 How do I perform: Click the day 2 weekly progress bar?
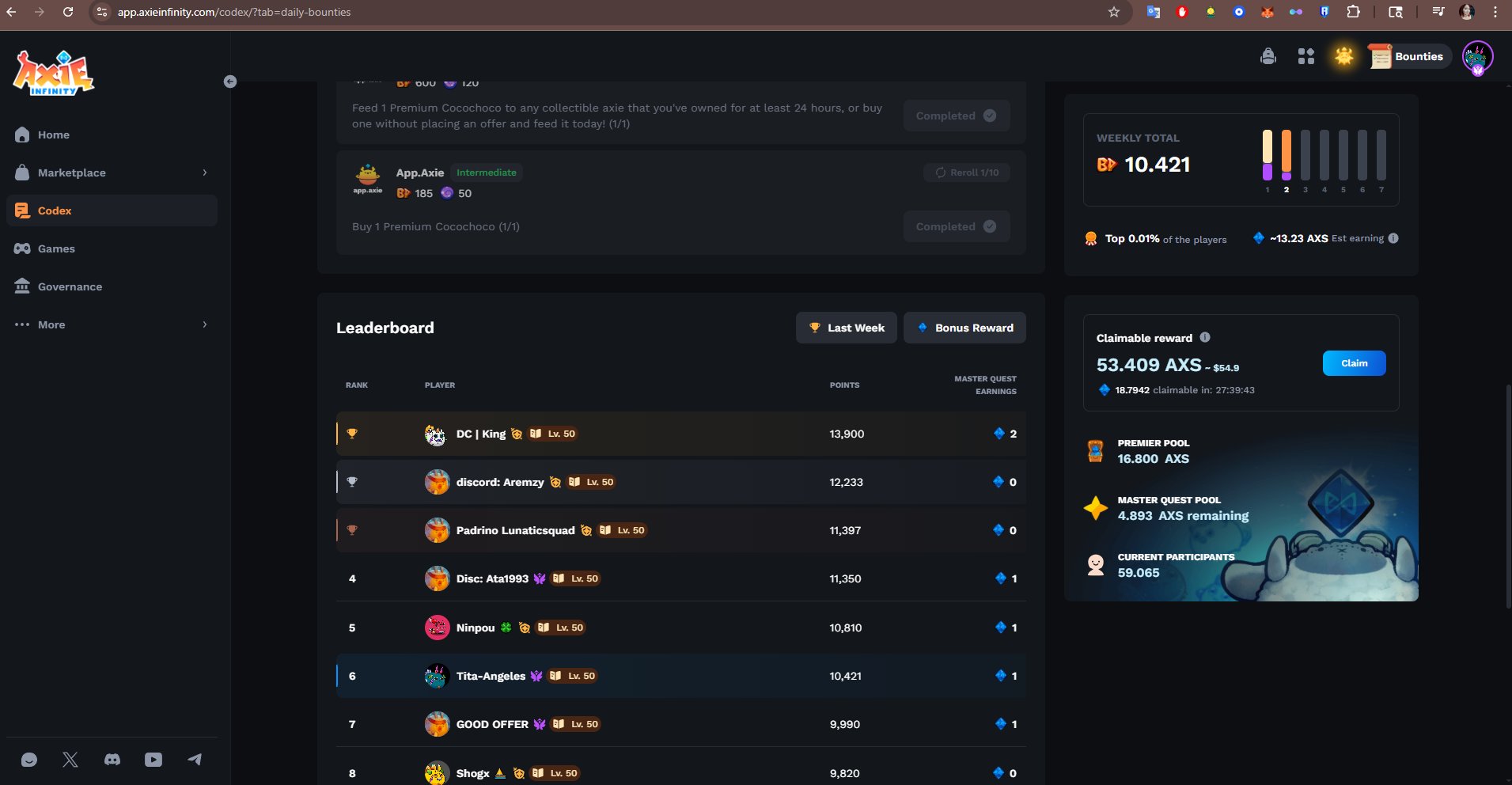[1287, 155]
